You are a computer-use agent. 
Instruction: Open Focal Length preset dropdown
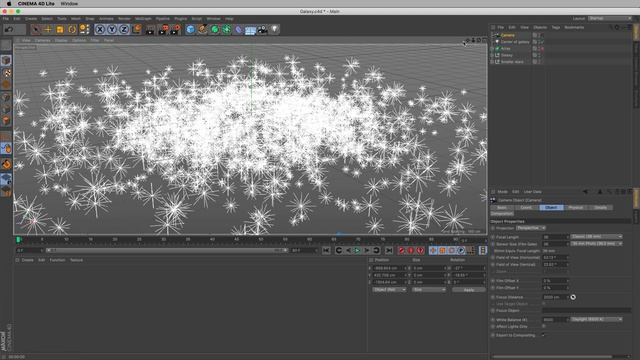[x=596, y=237]
